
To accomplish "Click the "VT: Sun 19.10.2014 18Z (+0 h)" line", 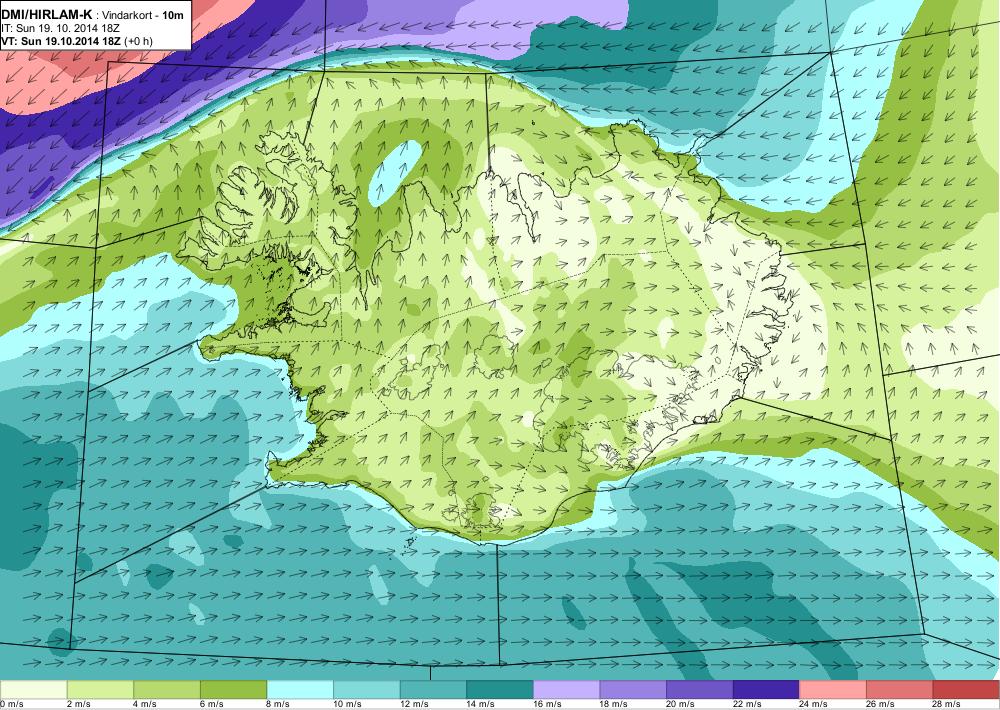I will coord(77,41).
